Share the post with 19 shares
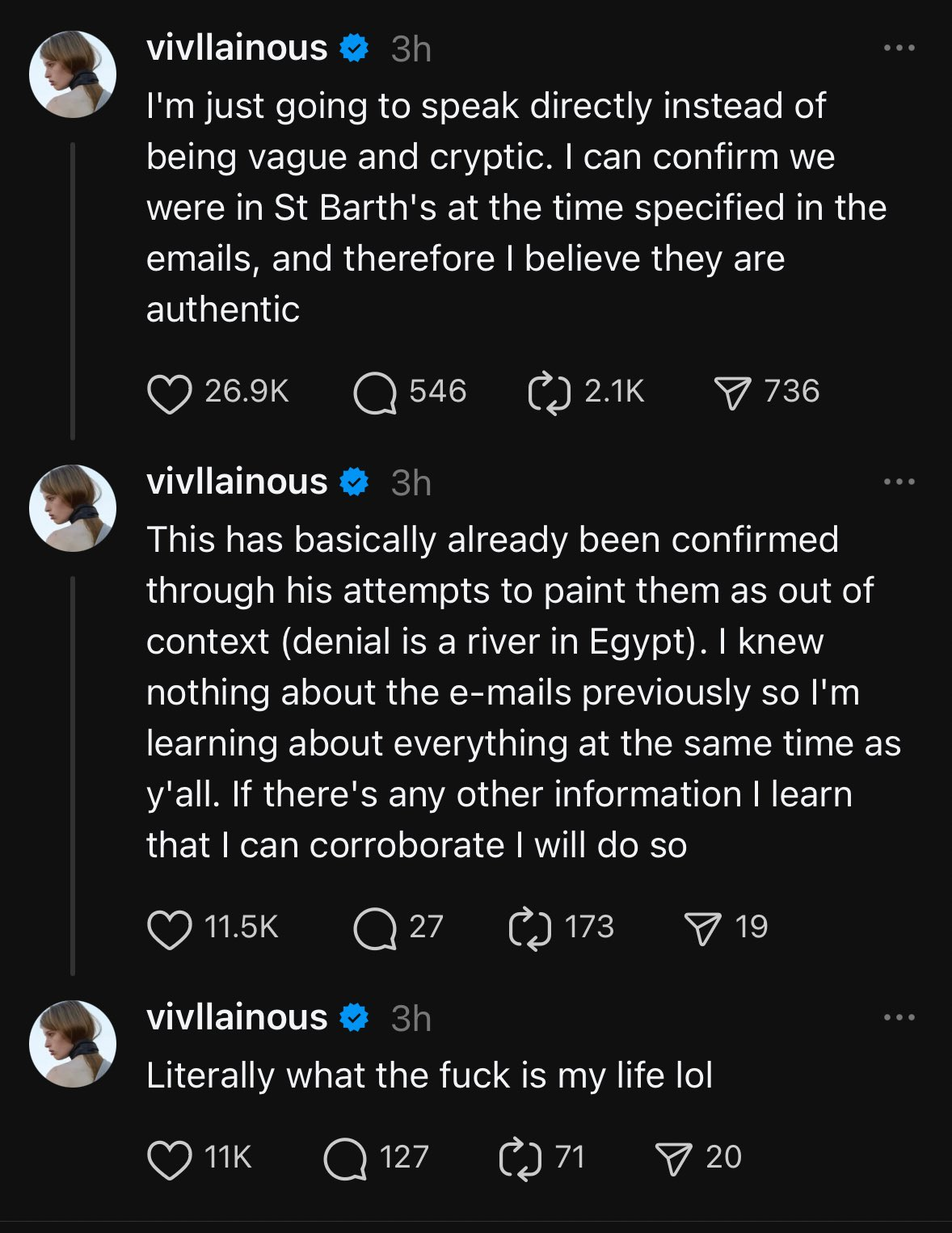This screenshot has height=1233, width=952. pos(702,928)
